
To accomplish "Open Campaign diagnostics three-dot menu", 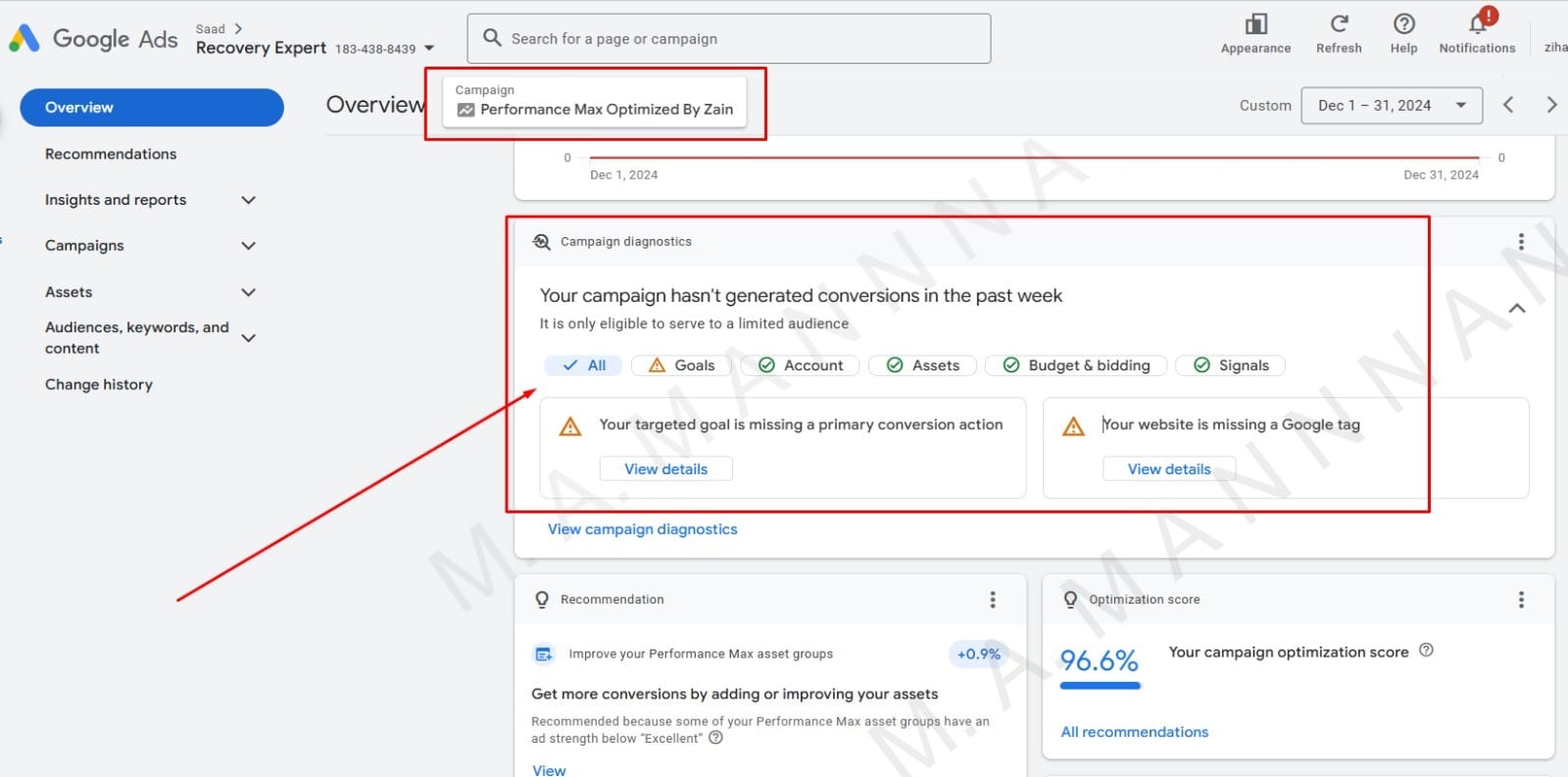I will pyautogui.click(x=1521, y=242).
